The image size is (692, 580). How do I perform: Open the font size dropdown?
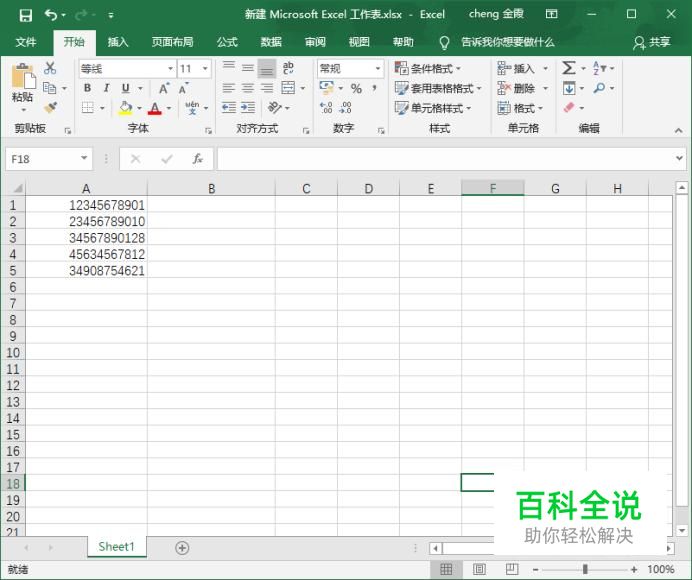(205, 68)
